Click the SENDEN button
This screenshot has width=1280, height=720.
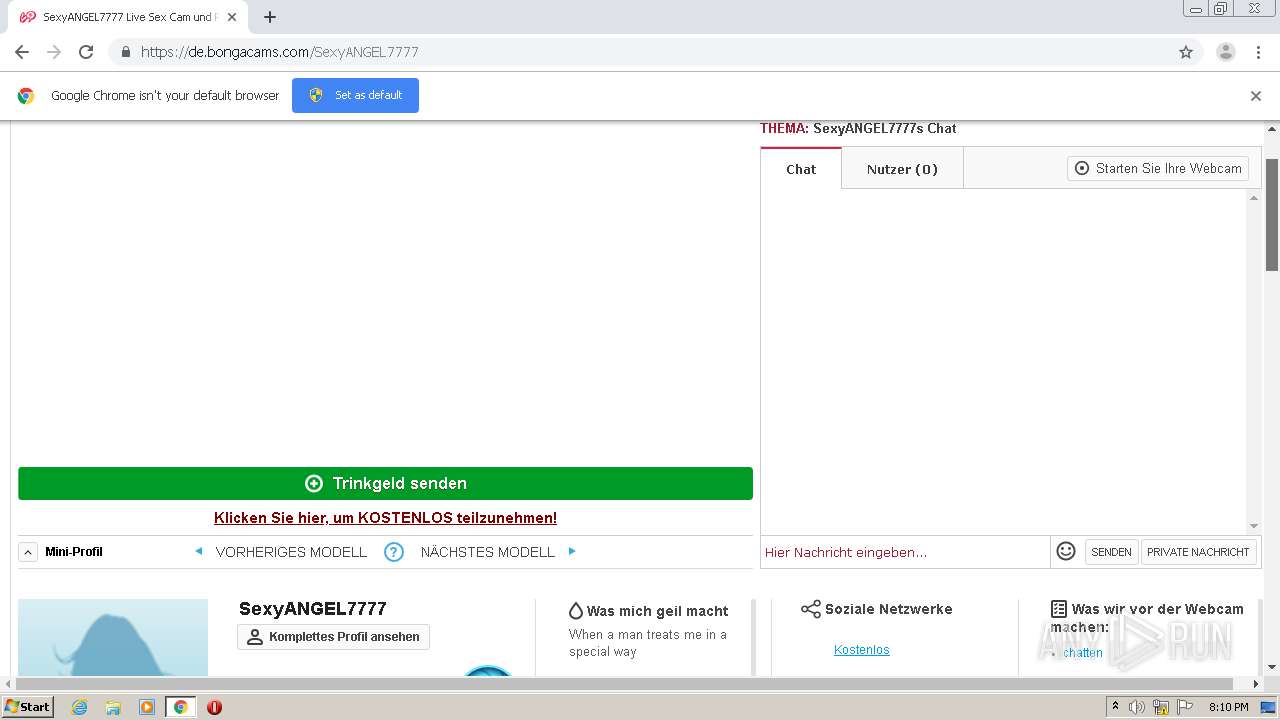click(1111, 552)
